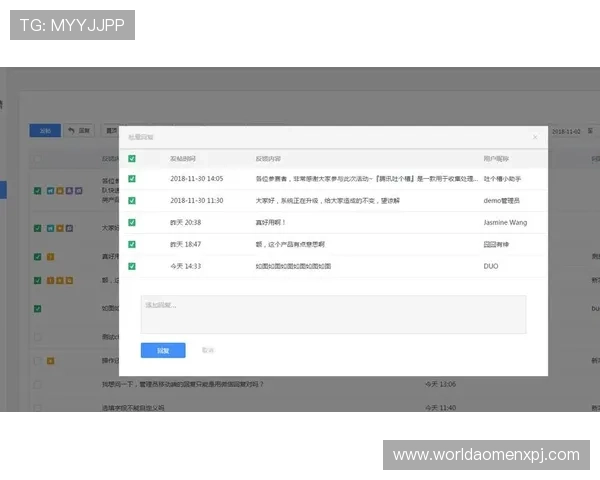Cancel the dialog via 取消 link
Screen dimensions: 600x480
pos(208,350)
